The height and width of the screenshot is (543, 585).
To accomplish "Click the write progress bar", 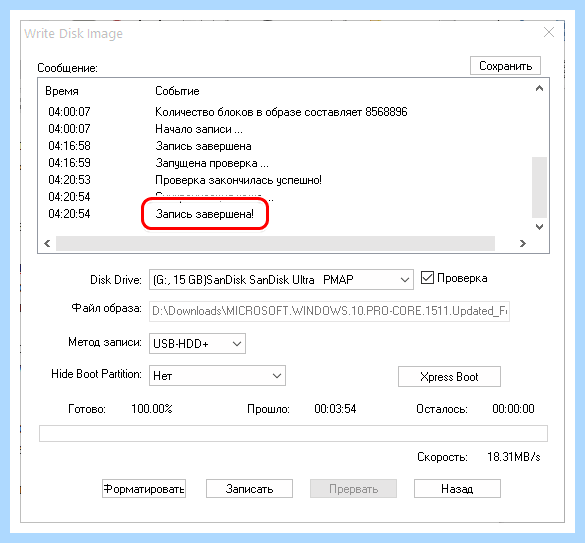I will [x=293, y=433].
